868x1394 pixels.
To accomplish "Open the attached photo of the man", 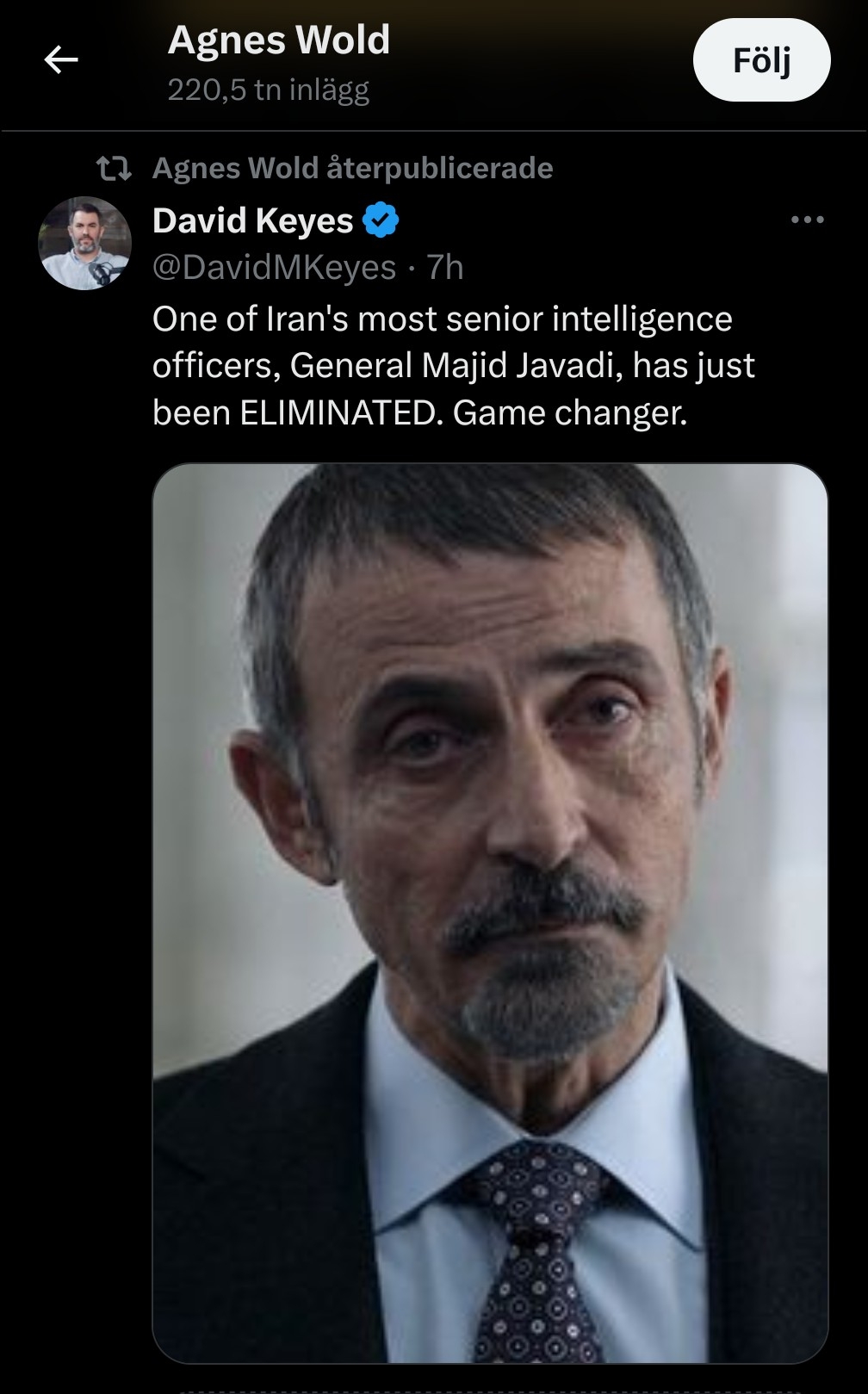I will [x=490, y=913].
